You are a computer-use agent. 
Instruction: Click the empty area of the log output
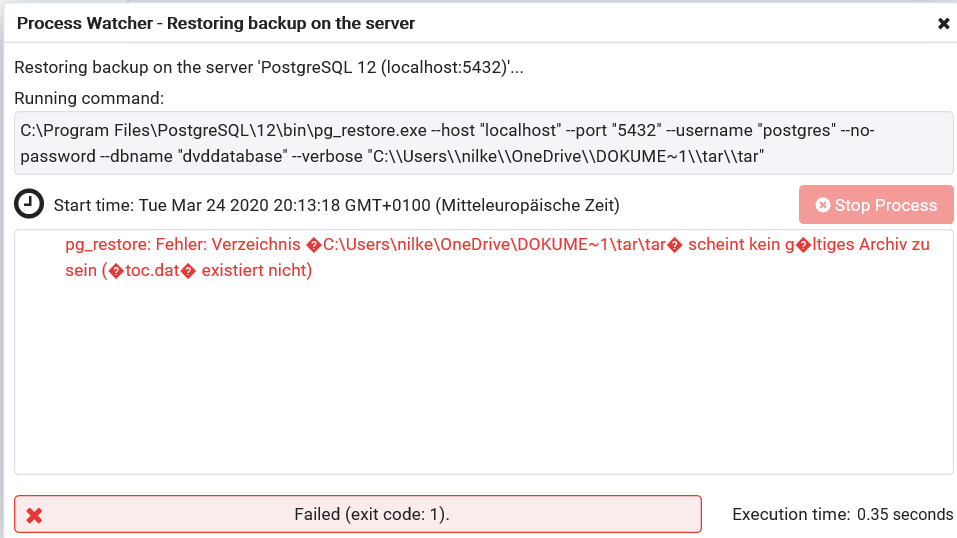pos(484,380)
